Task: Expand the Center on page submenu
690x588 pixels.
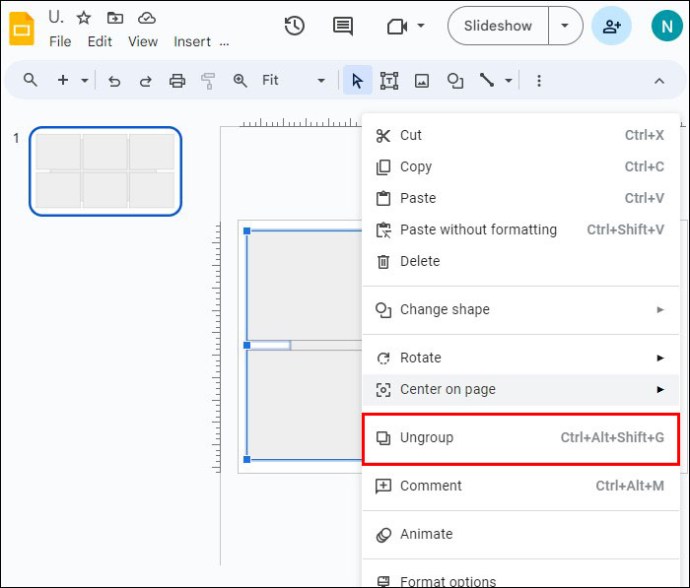Action: [521, 390]
